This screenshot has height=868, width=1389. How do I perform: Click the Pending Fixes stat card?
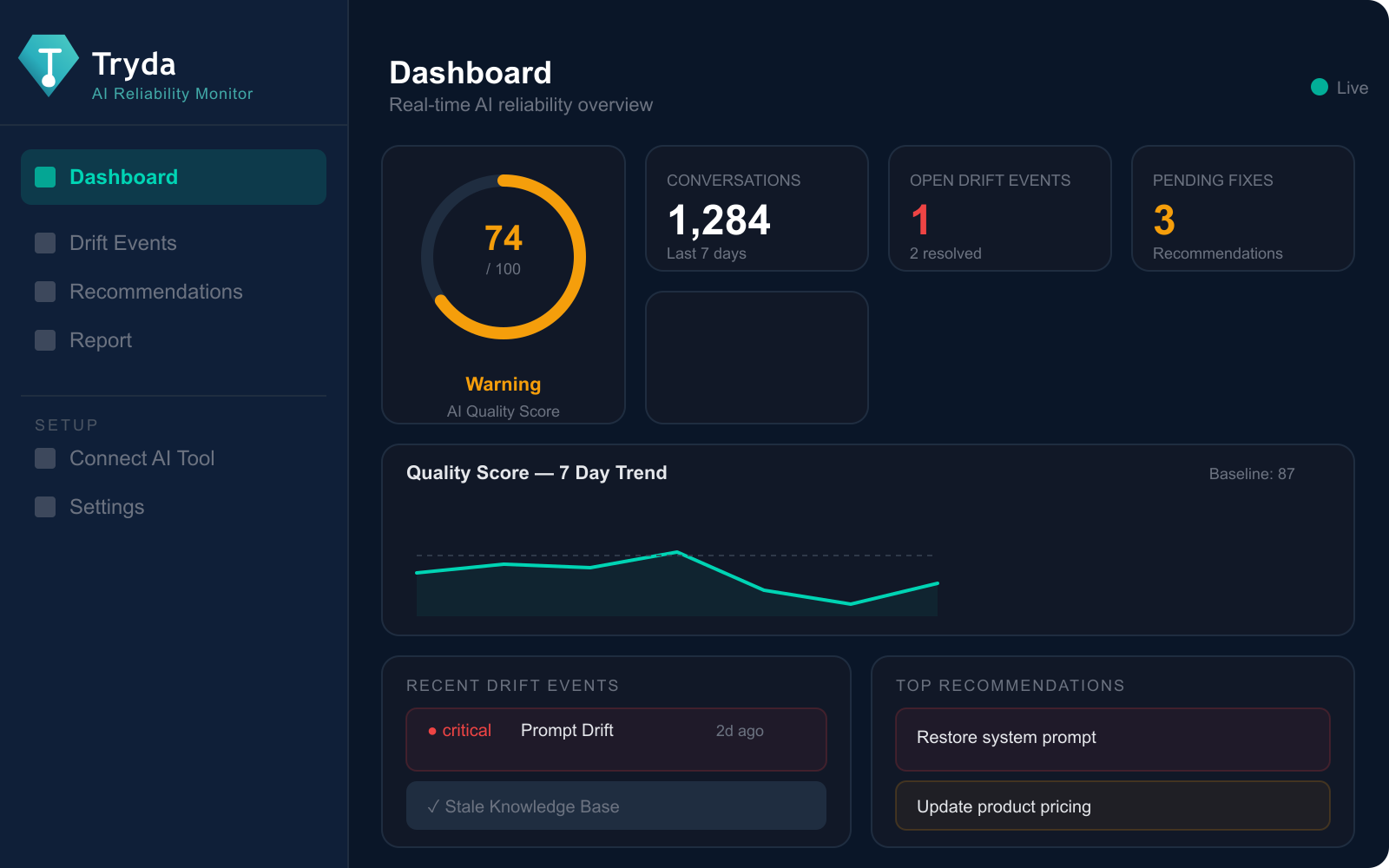1243,208
